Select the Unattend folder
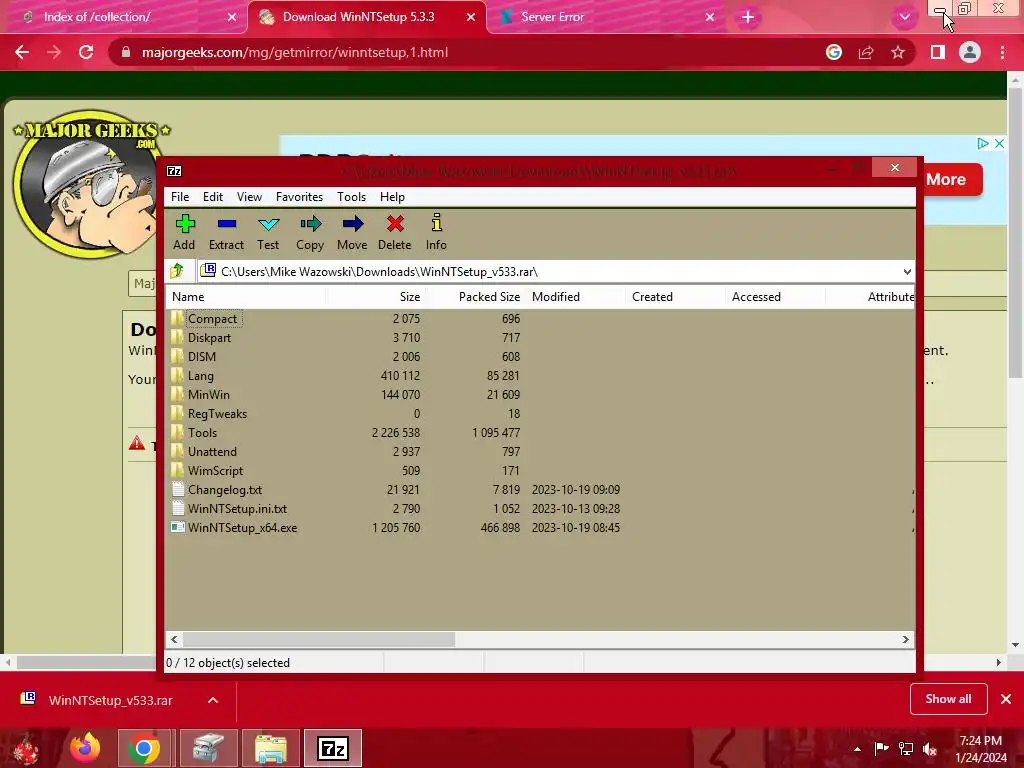Viewport: 1024px width, 768px height. pyautogui.click(x=212, y=451)
